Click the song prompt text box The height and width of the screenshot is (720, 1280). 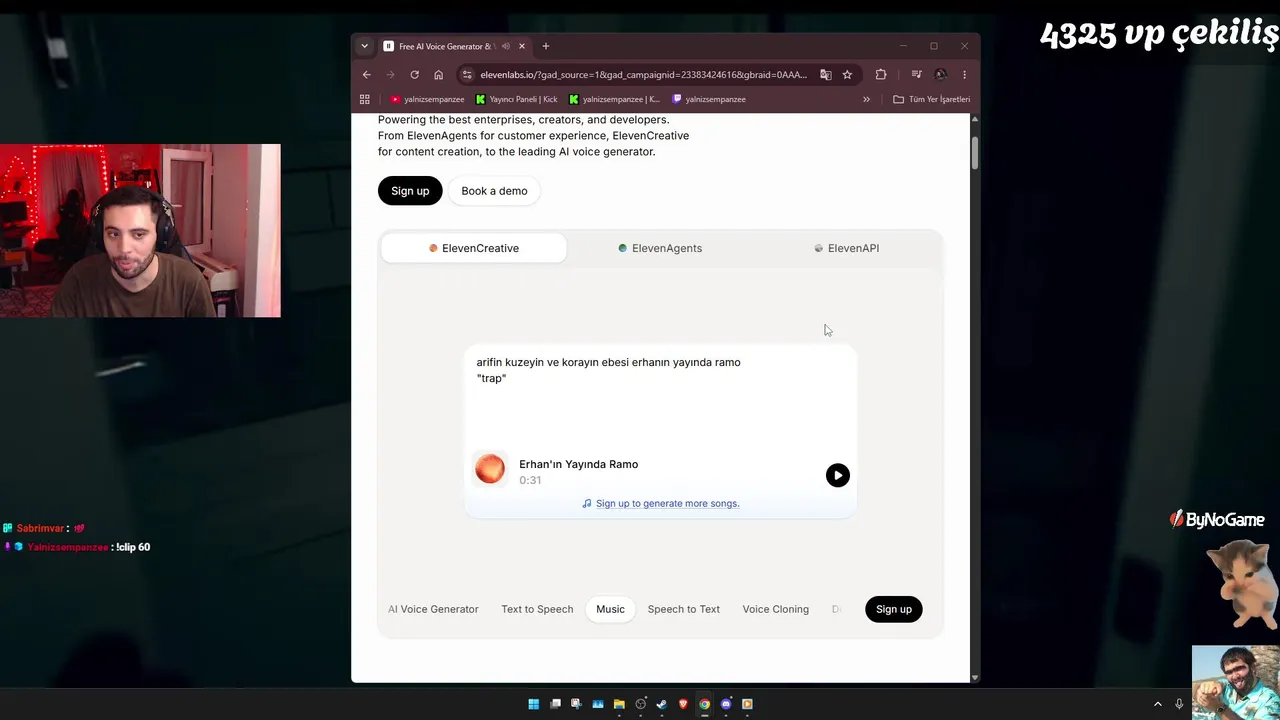(x=660, y=394)
